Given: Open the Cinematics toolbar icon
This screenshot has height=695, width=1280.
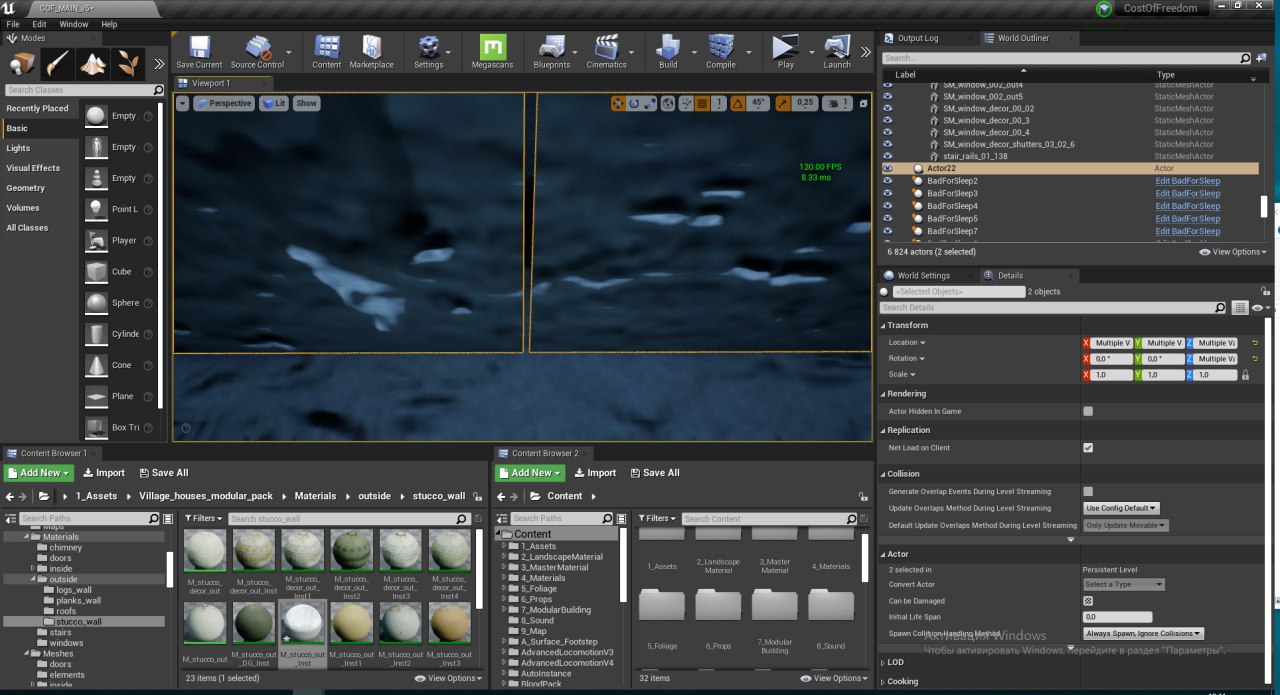Looking at the screenshot, I should pyautogui.click(x=606, y=51).
